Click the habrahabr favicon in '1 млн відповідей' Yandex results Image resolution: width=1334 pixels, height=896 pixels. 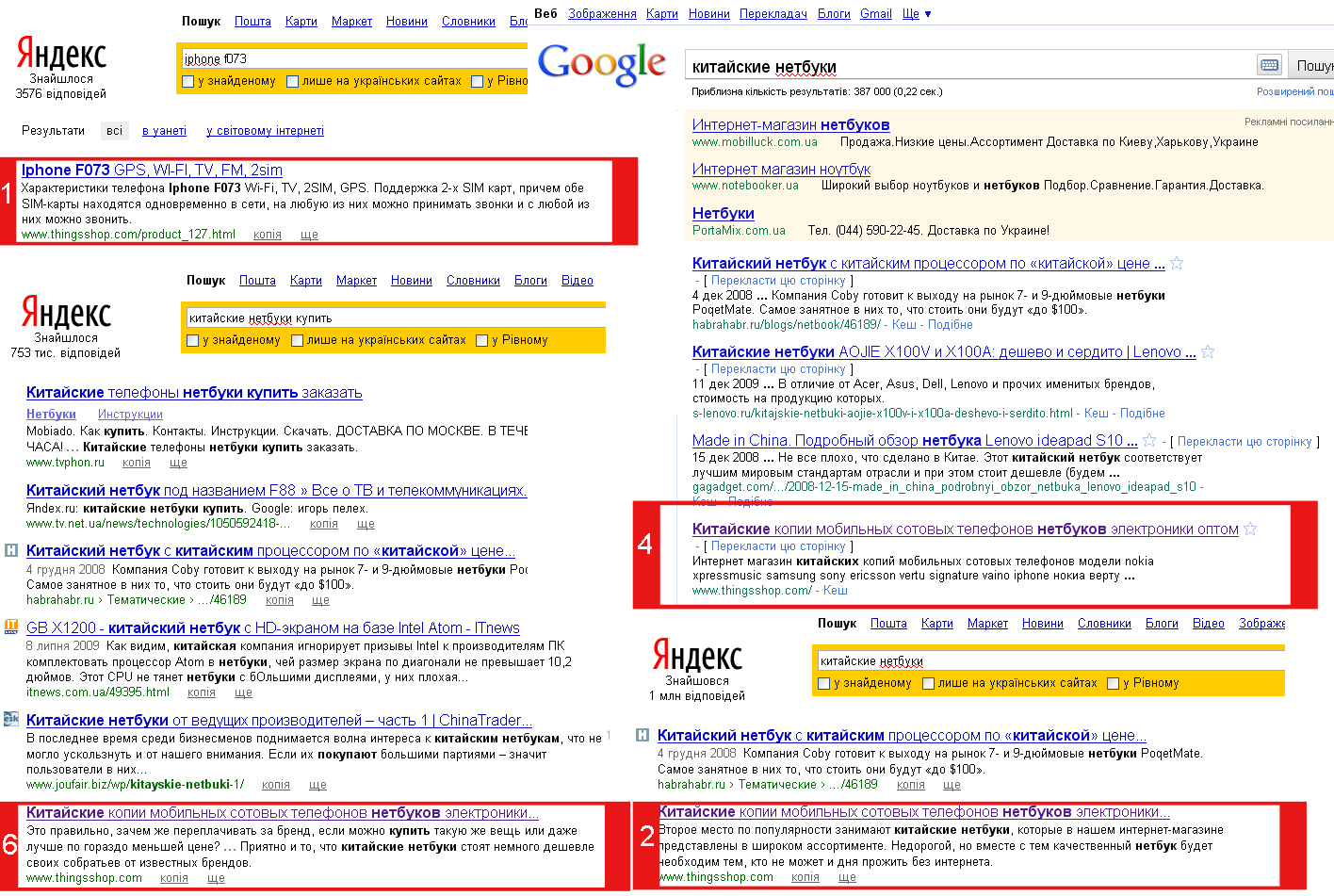coord(643,735)
